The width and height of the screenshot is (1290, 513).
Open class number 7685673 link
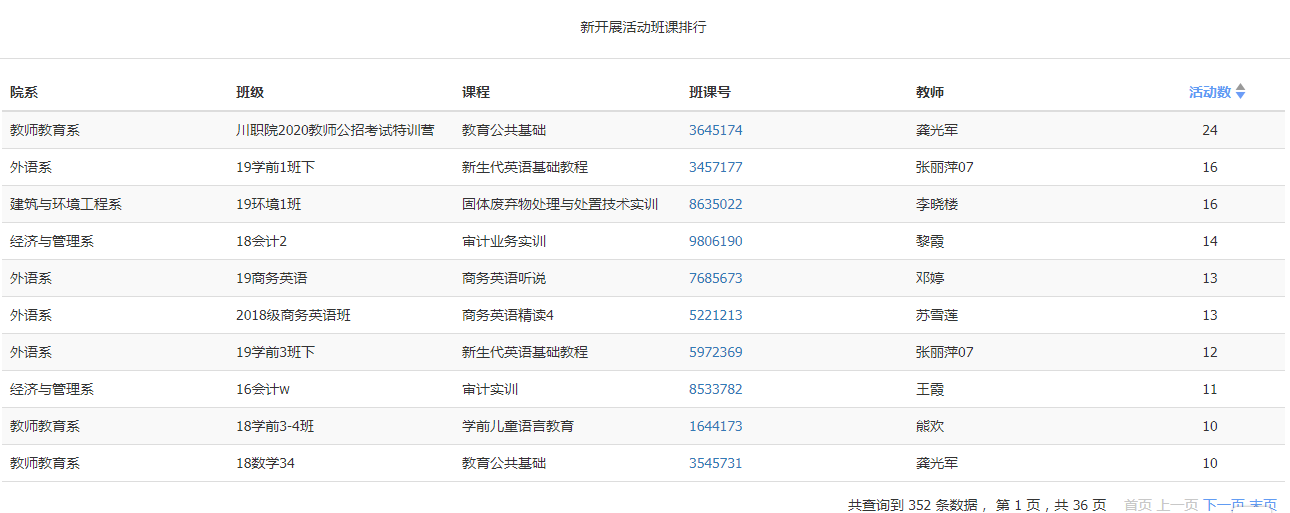716,278
